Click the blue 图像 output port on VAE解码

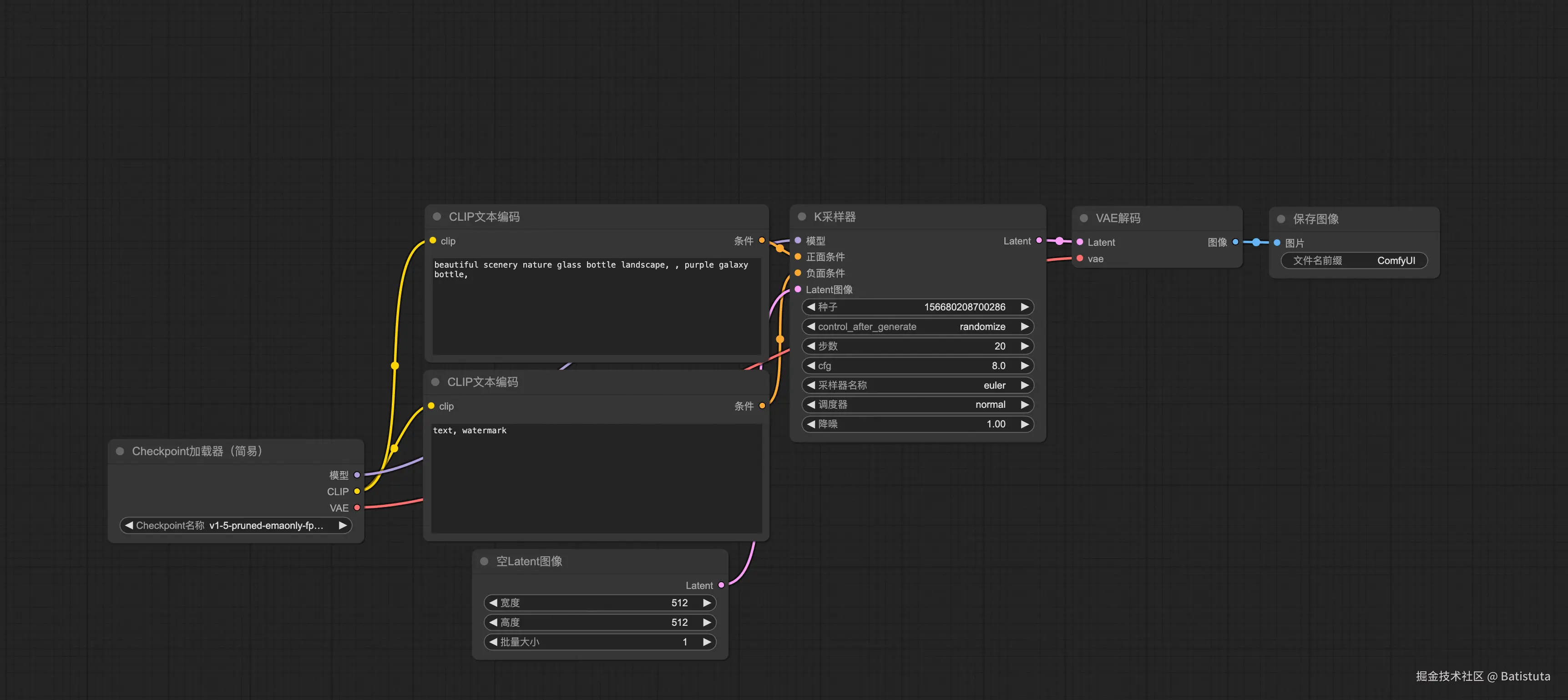click(x=1235, y=242)
